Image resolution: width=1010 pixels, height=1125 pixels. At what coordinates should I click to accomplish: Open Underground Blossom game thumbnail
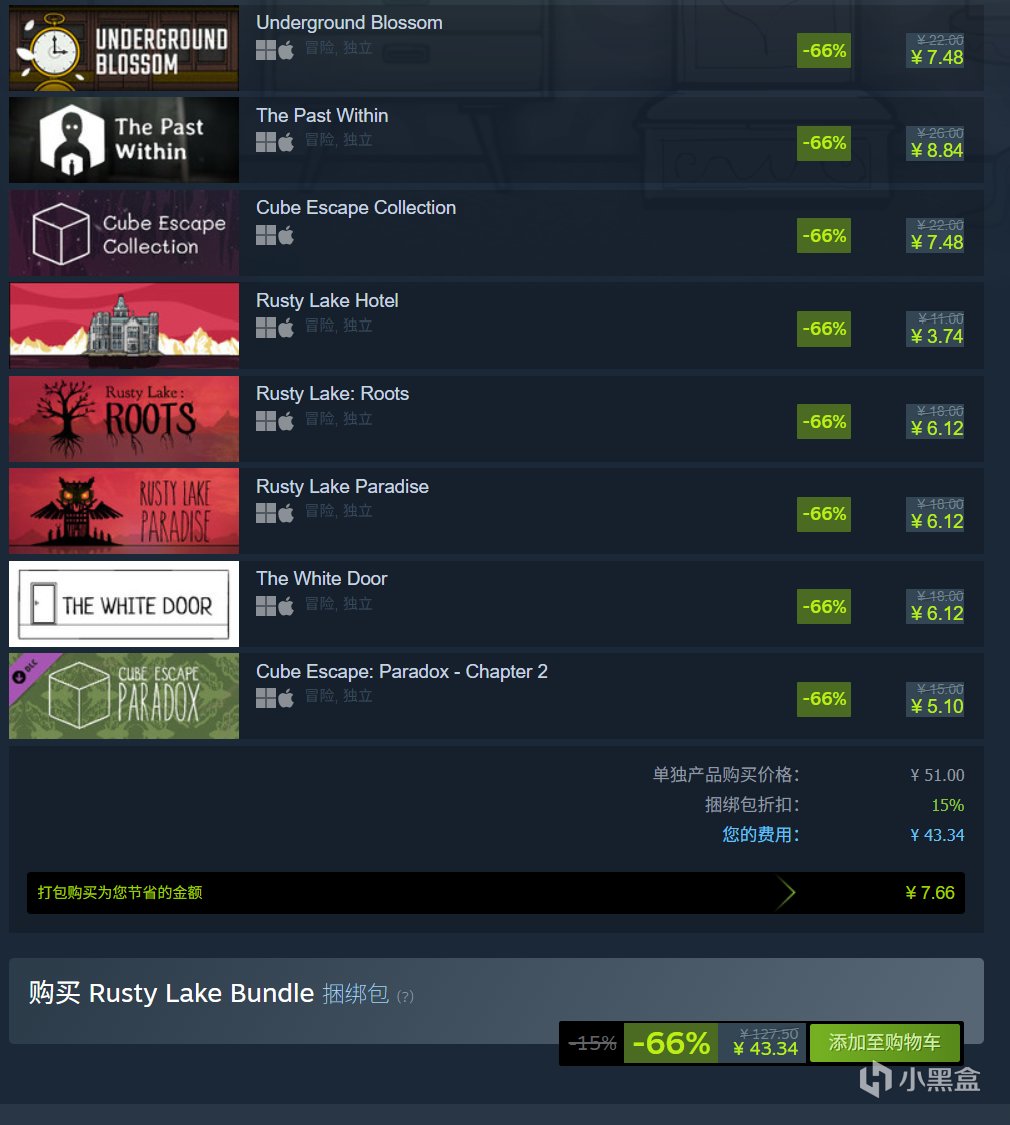[x=124, y=48]
